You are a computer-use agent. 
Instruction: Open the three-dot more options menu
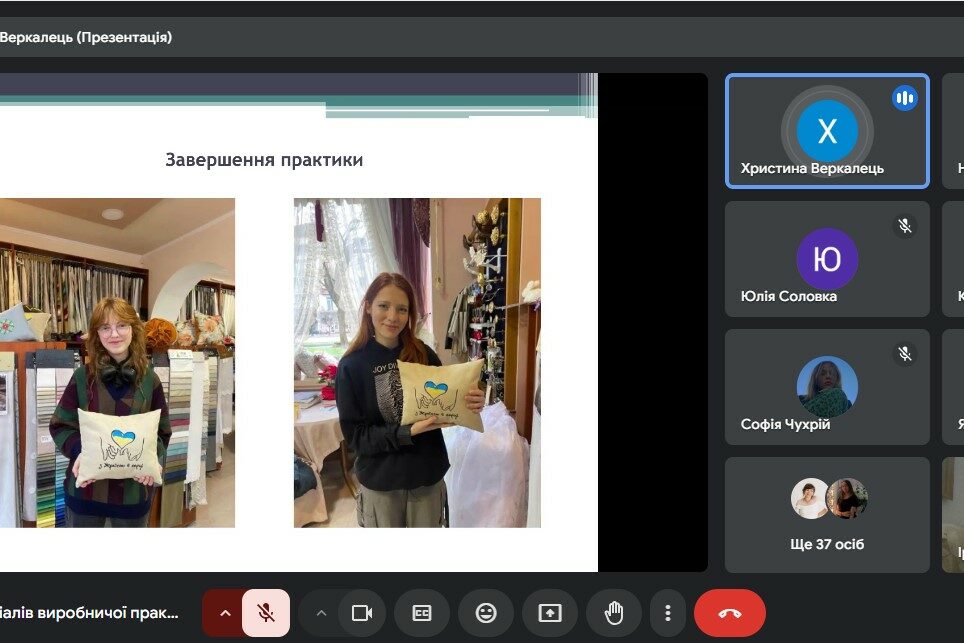(x=668, y=613)
